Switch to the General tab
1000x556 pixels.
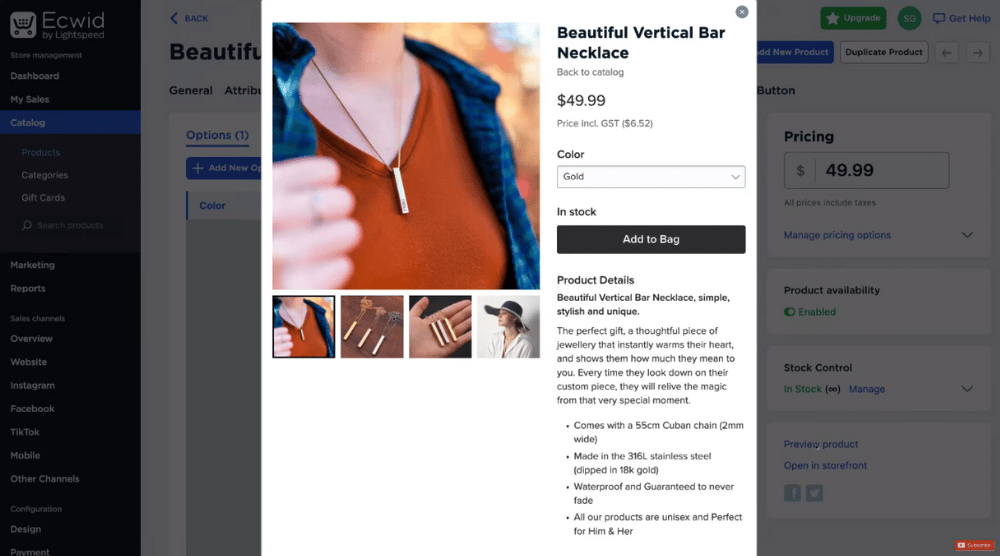click(191, 91)
